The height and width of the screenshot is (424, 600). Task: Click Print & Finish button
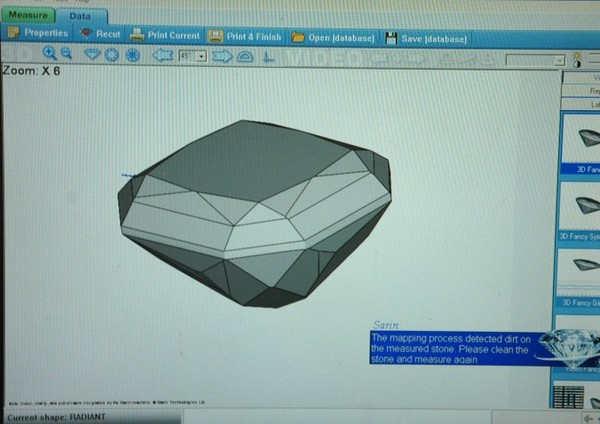[x=245, y=36]
